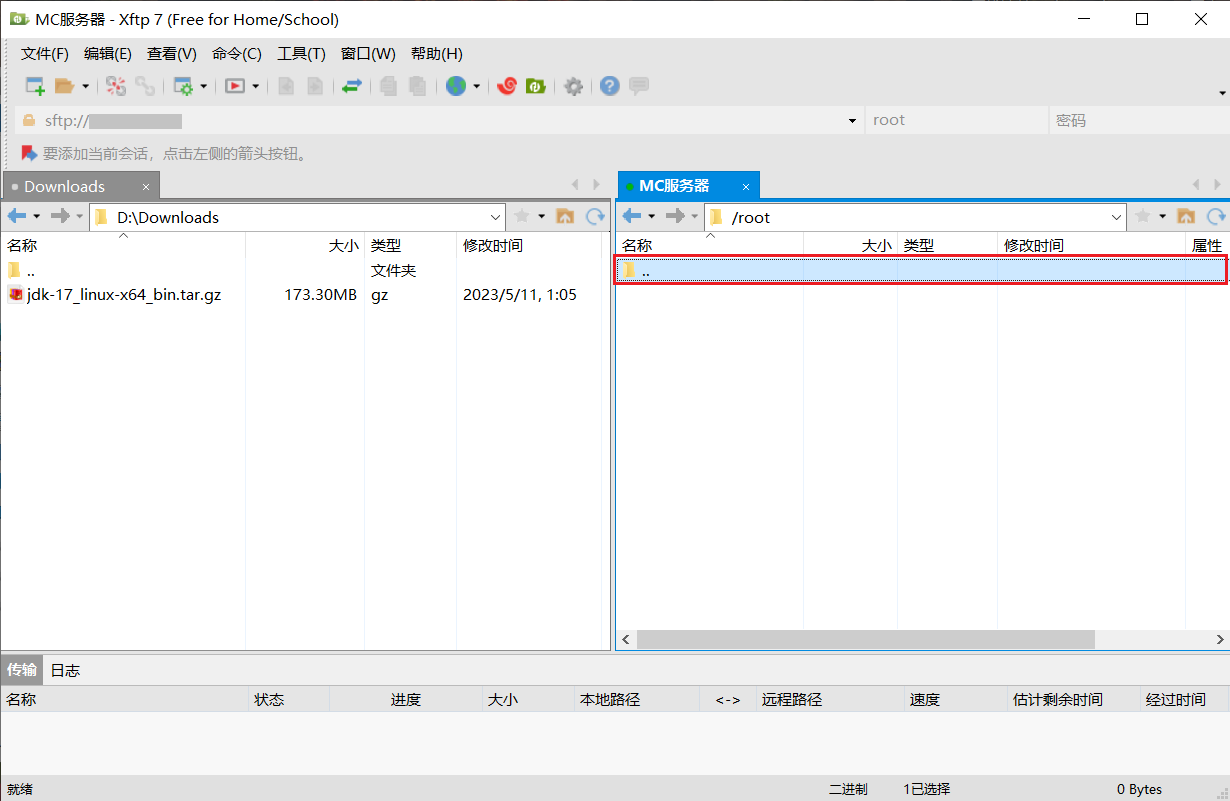Click the globe encoding icon
Screen dimensions: 1230x801
pos(457,87)
